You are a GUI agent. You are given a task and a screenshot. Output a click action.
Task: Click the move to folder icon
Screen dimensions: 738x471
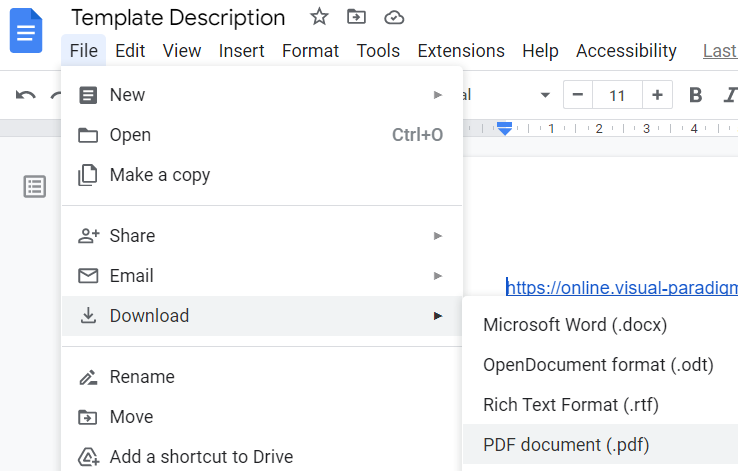click(x=356, y=17)
